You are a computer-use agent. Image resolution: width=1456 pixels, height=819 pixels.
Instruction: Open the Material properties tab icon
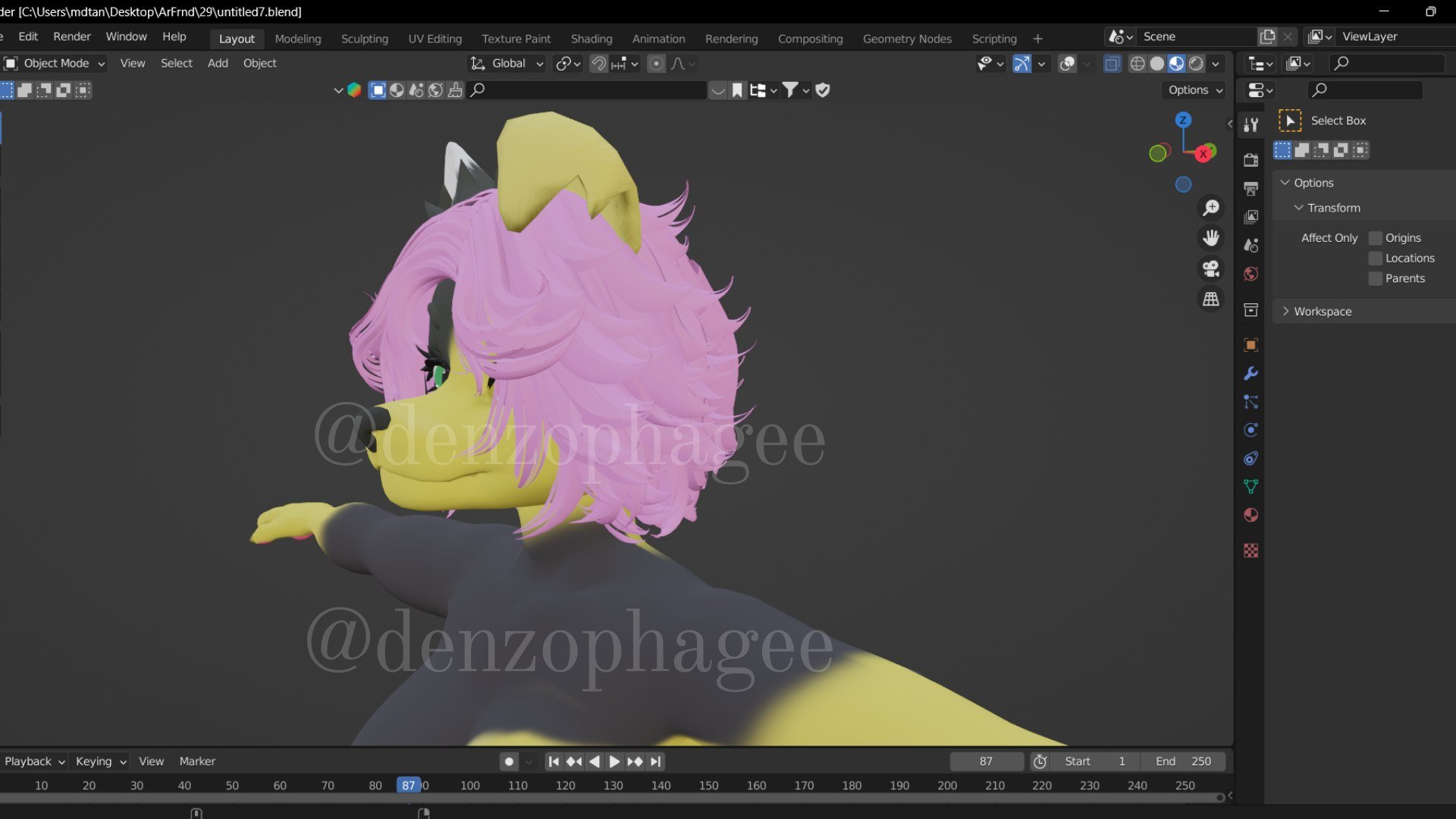1250,515
